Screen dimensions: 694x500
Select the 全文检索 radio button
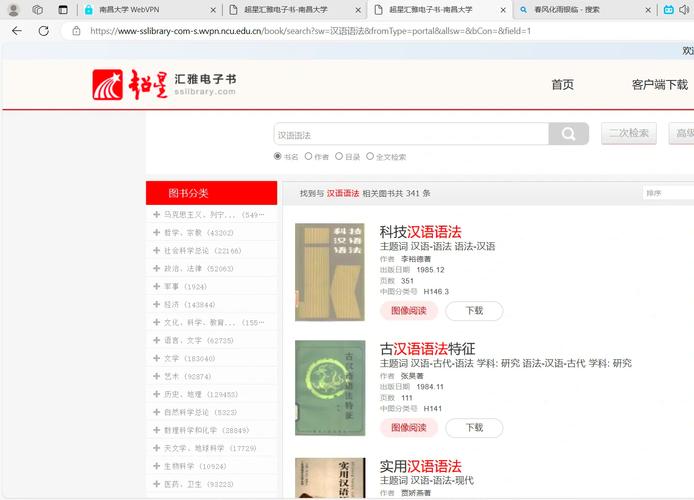(x=370, y=156)
